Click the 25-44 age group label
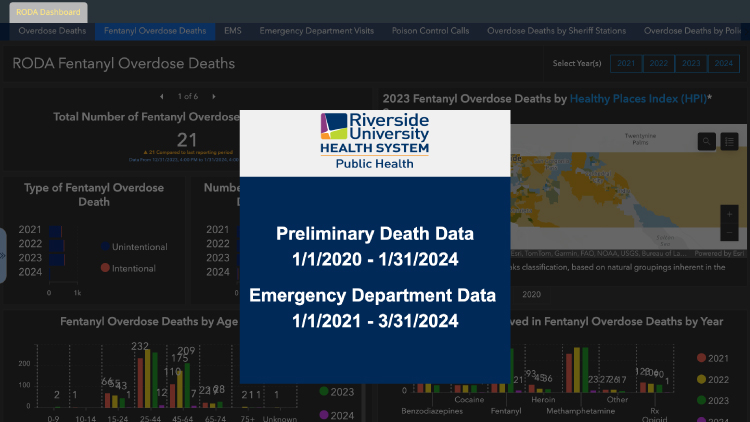750x422 pixels. pos(150,419)
